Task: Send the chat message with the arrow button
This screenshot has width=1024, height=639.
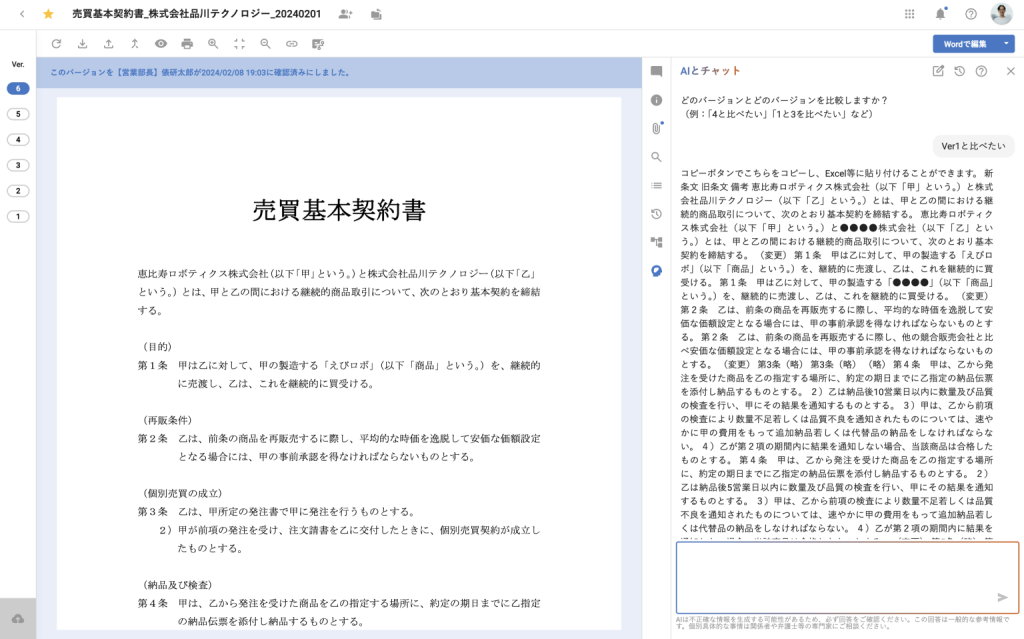Action: (1003, 597)
